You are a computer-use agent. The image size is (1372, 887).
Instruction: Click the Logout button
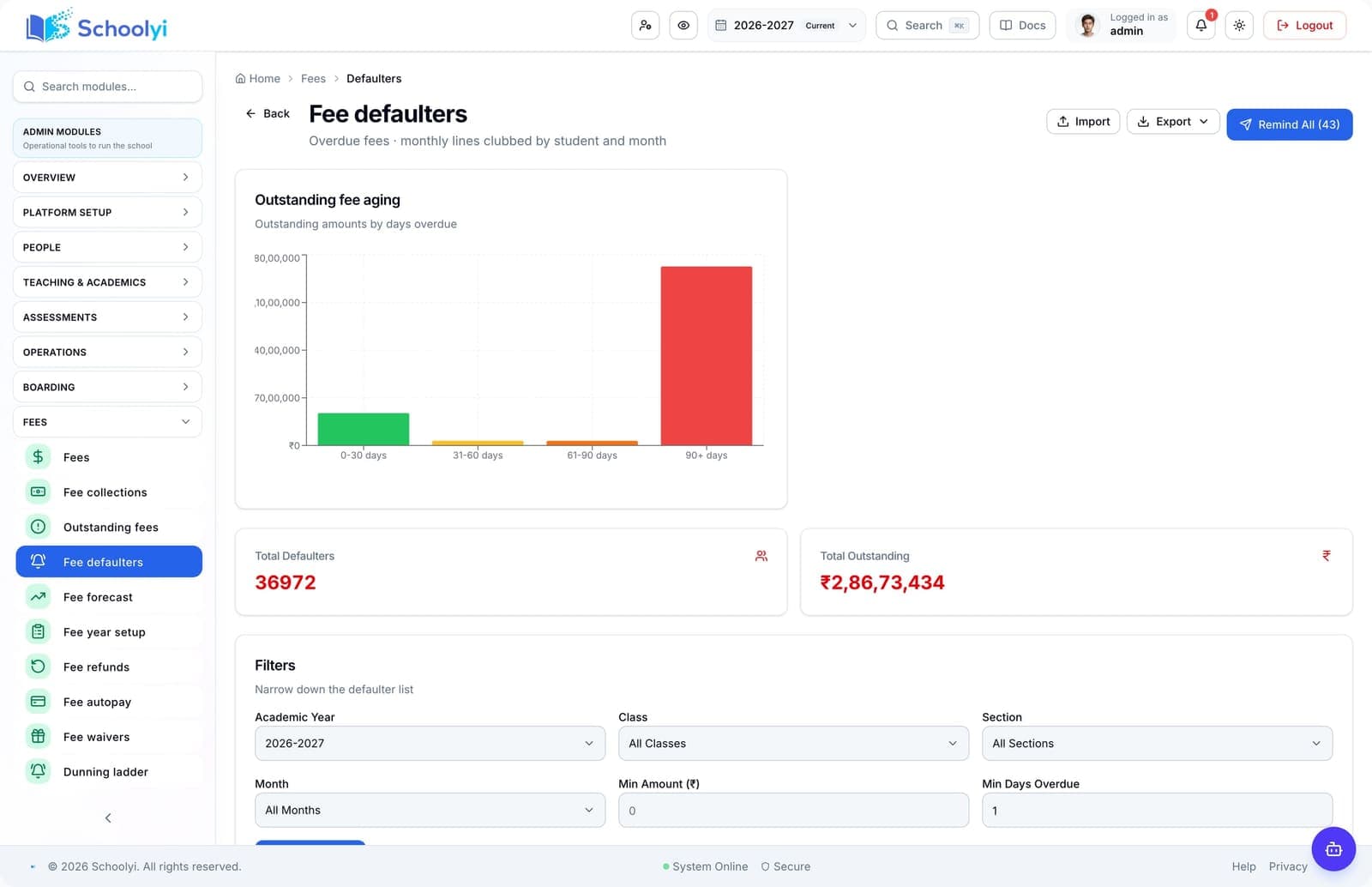tap(1304, 25)
